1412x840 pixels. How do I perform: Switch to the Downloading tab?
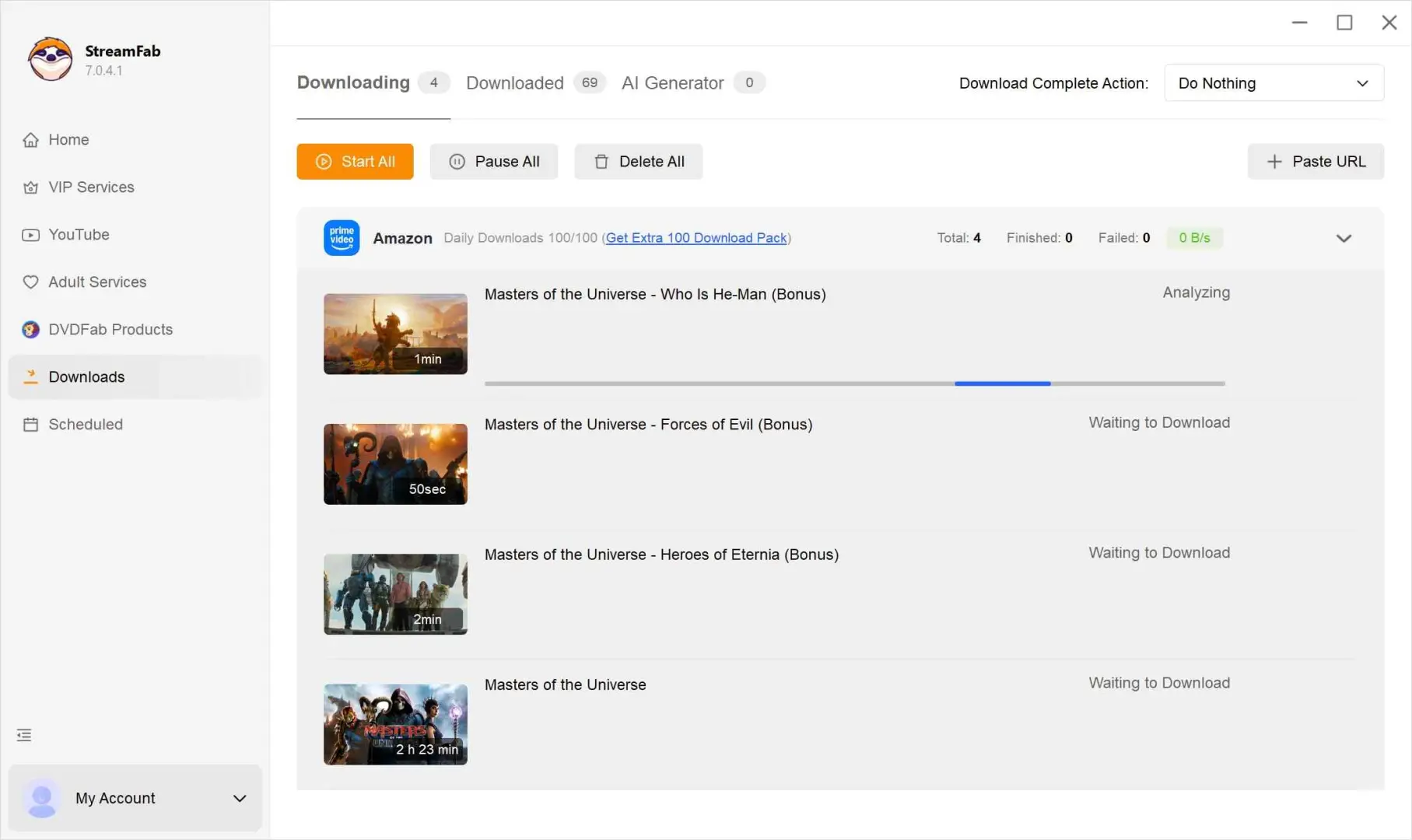tap(373, 82)
